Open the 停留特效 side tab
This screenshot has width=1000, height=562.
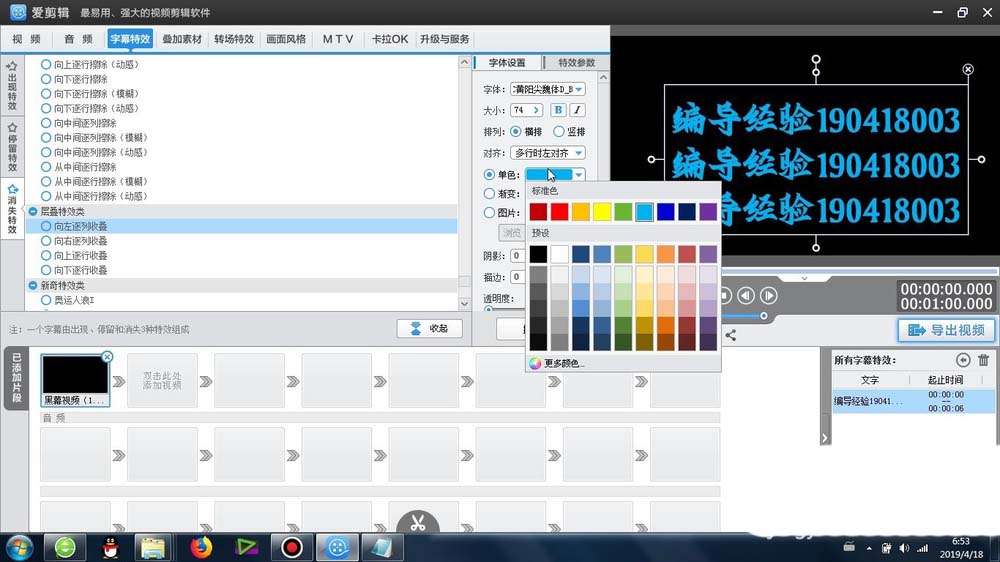[12, 147]
